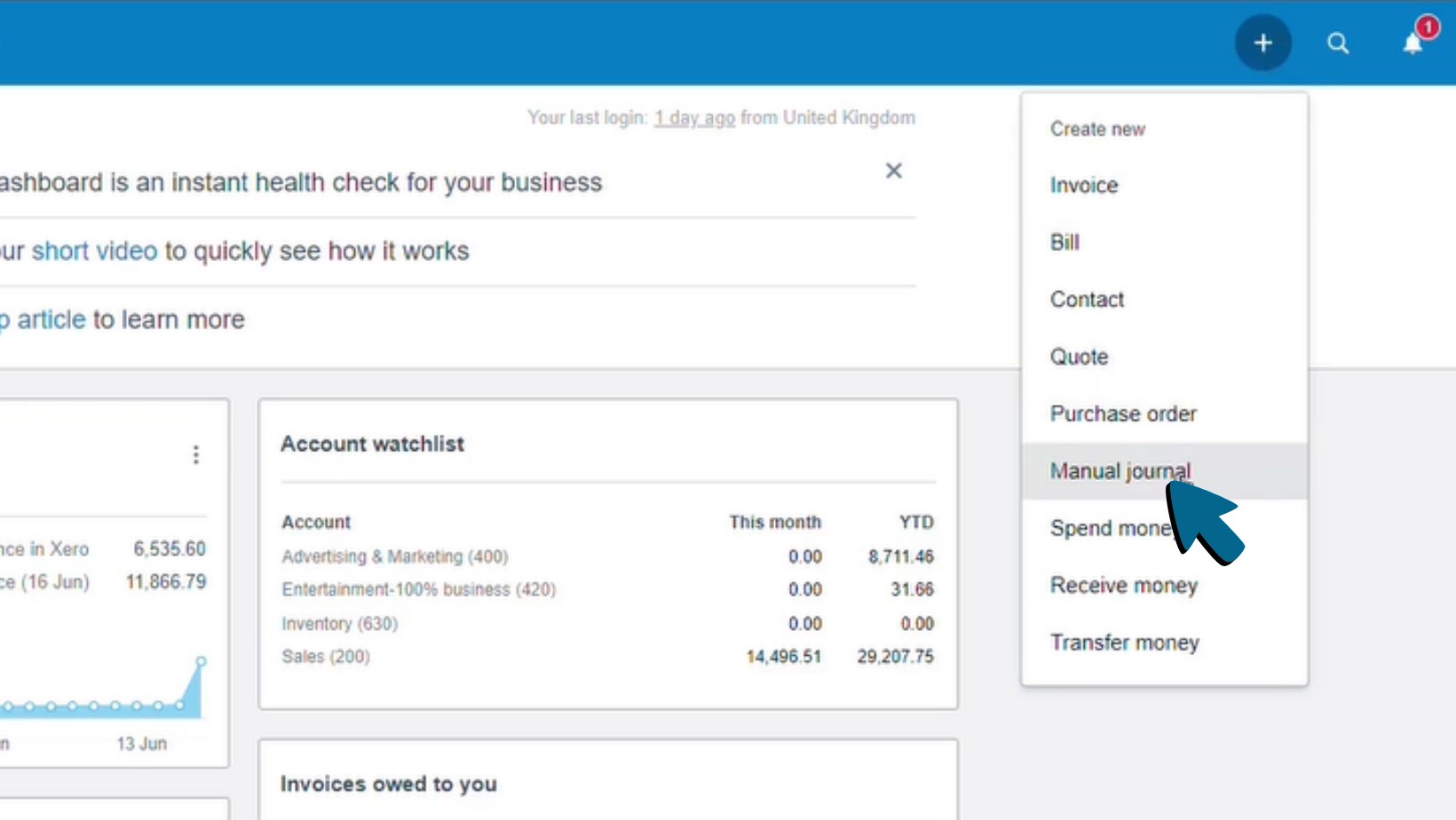The image size is (1456, 820).
Task: Select Quote from the menu
Action: pyautogui.click(x=1079, y=356)
